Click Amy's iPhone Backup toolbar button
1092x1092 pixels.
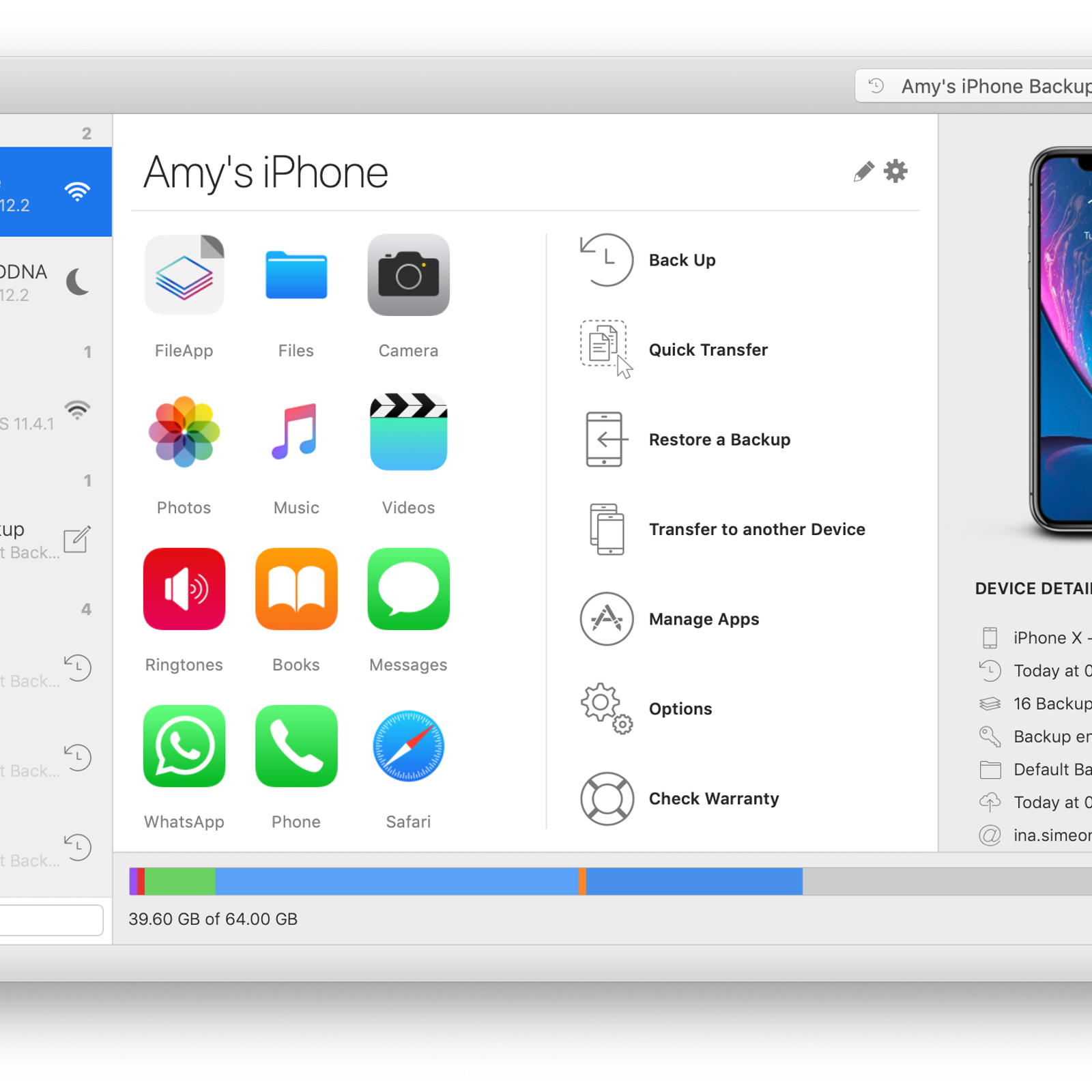(x=973, y=86)
